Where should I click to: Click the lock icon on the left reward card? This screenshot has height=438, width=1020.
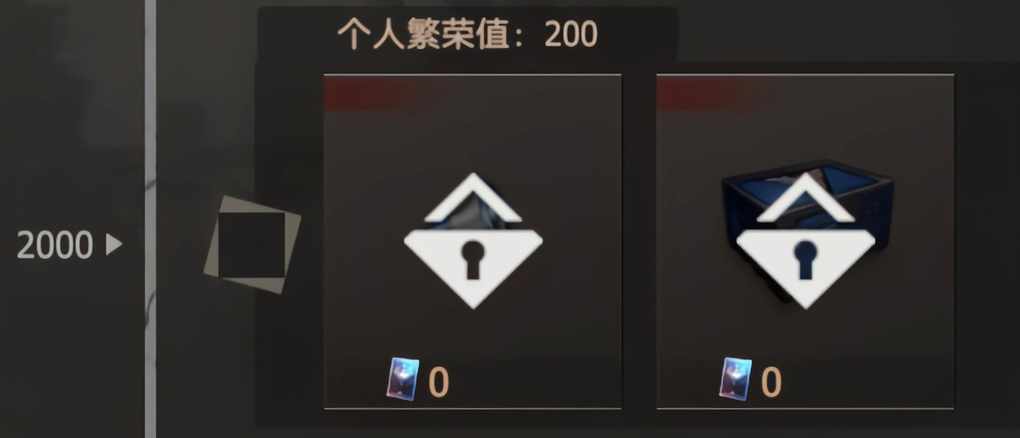pyautogui.click(x=473, y=268)
